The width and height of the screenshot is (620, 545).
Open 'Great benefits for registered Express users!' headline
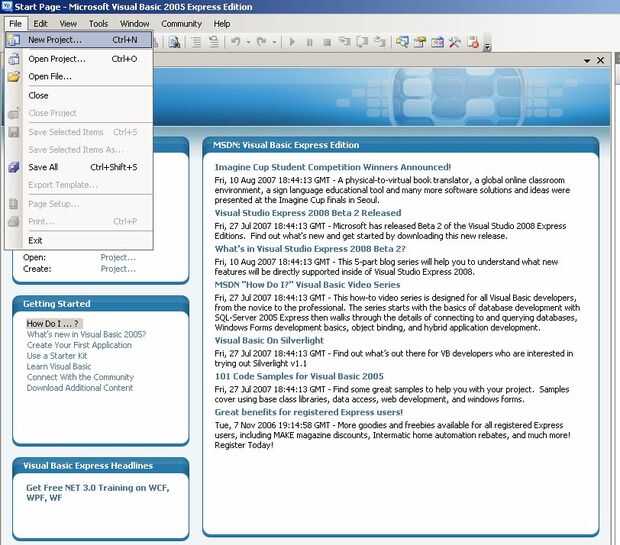(308, 412)
